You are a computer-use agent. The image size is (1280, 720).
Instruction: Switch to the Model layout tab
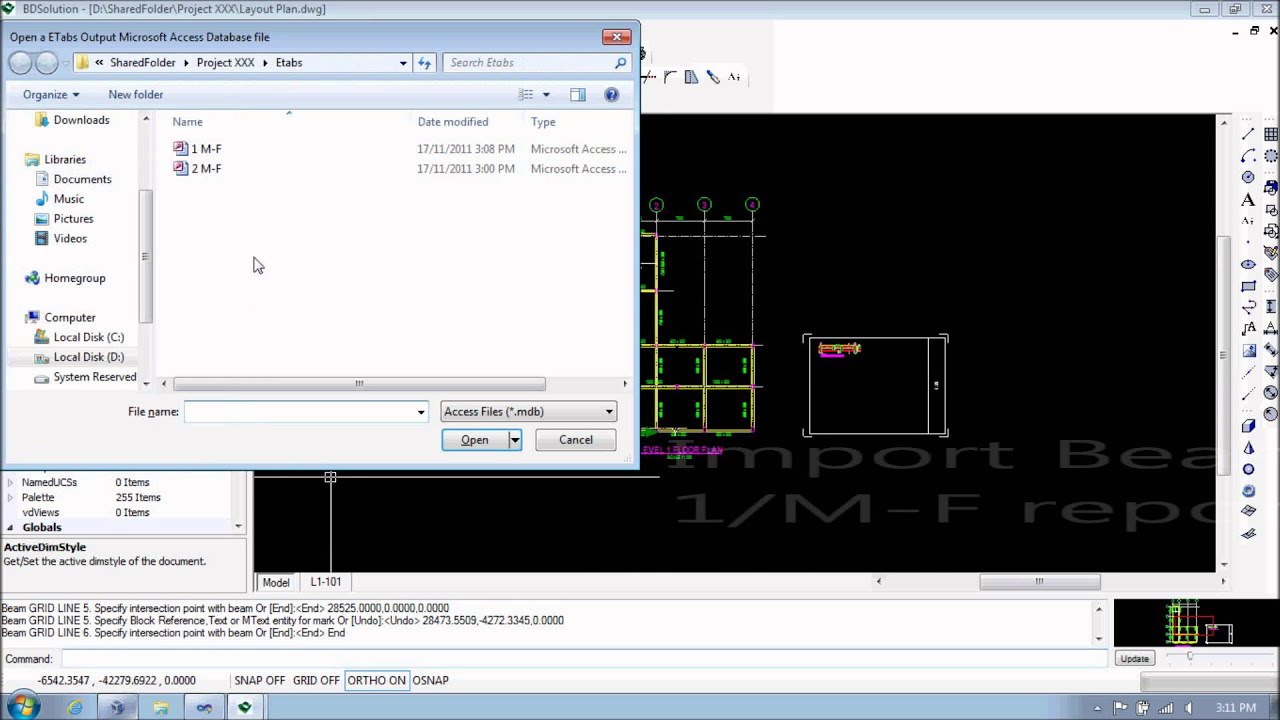coord(276,582)
